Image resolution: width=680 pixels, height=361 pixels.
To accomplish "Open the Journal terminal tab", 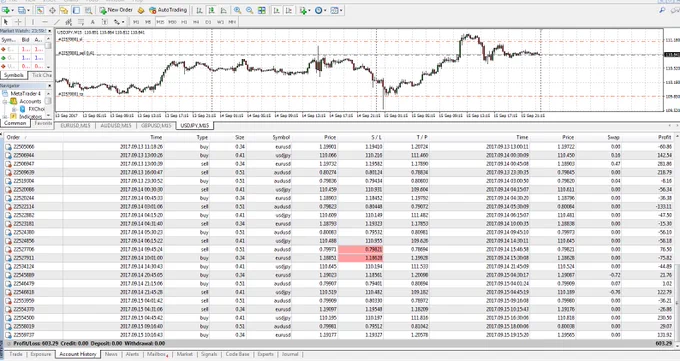I will coord(290,354).
